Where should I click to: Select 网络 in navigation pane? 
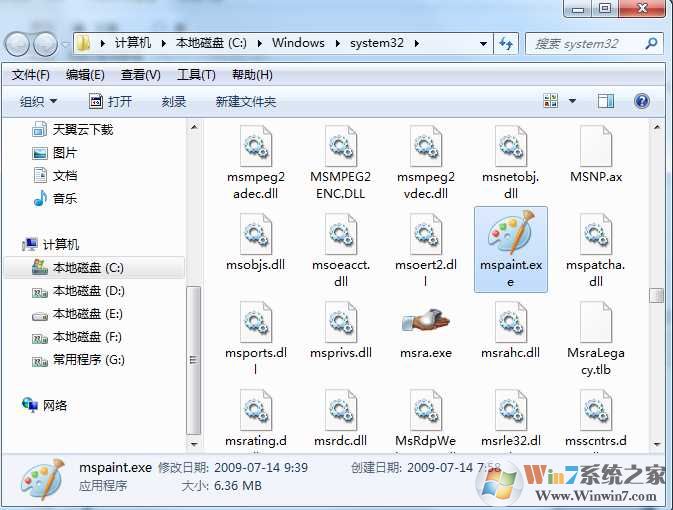click(x=45, y=405)
